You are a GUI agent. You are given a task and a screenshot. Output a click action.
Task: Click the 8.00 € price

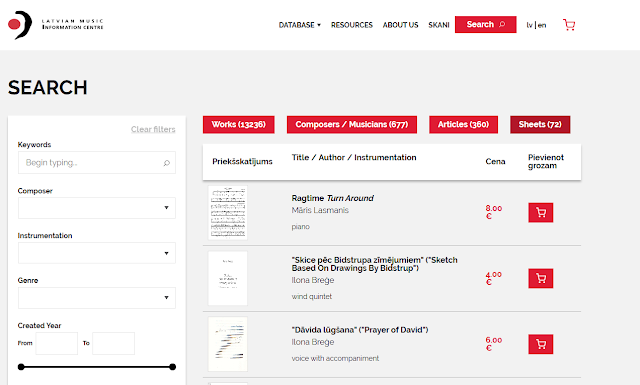[493, 212]
